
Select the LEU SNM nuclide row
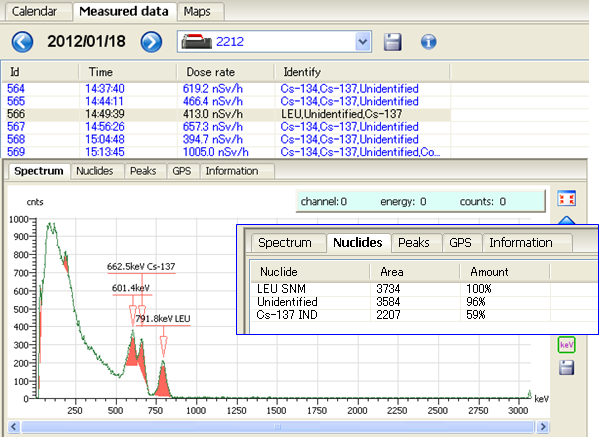point(424,288)
